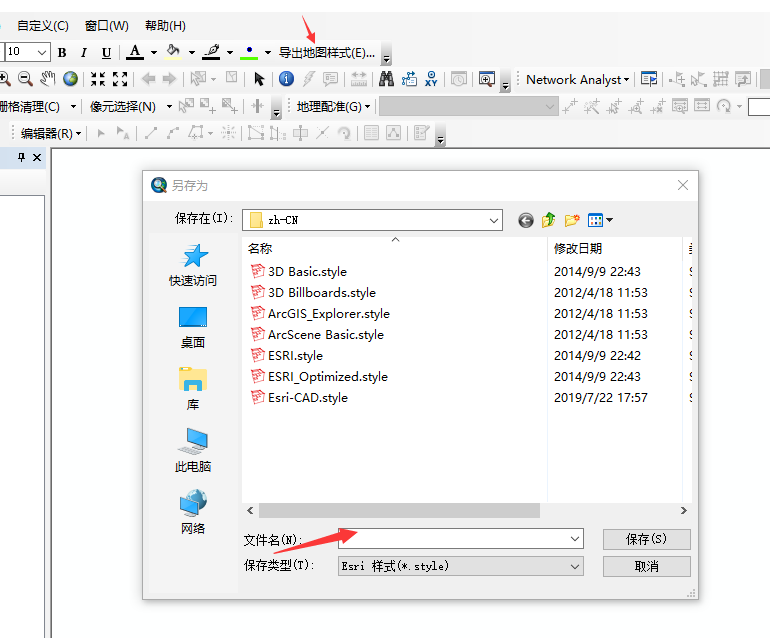Click the HTML Popup tool icon
The image size is (770, 638).
(x=330, y=79)
